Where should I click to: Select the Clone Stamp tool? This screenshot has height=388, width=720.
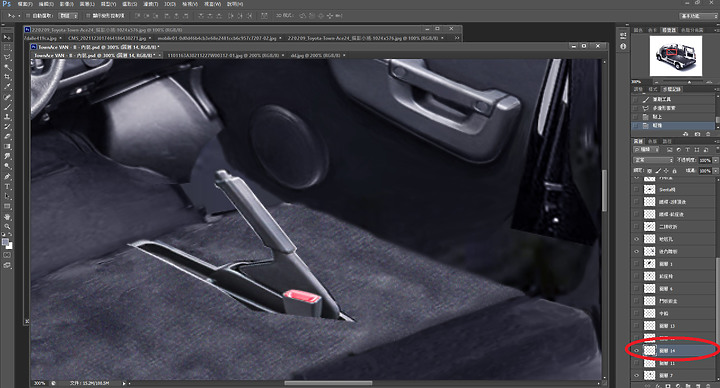pyautogui.click(x=7, y=117)
